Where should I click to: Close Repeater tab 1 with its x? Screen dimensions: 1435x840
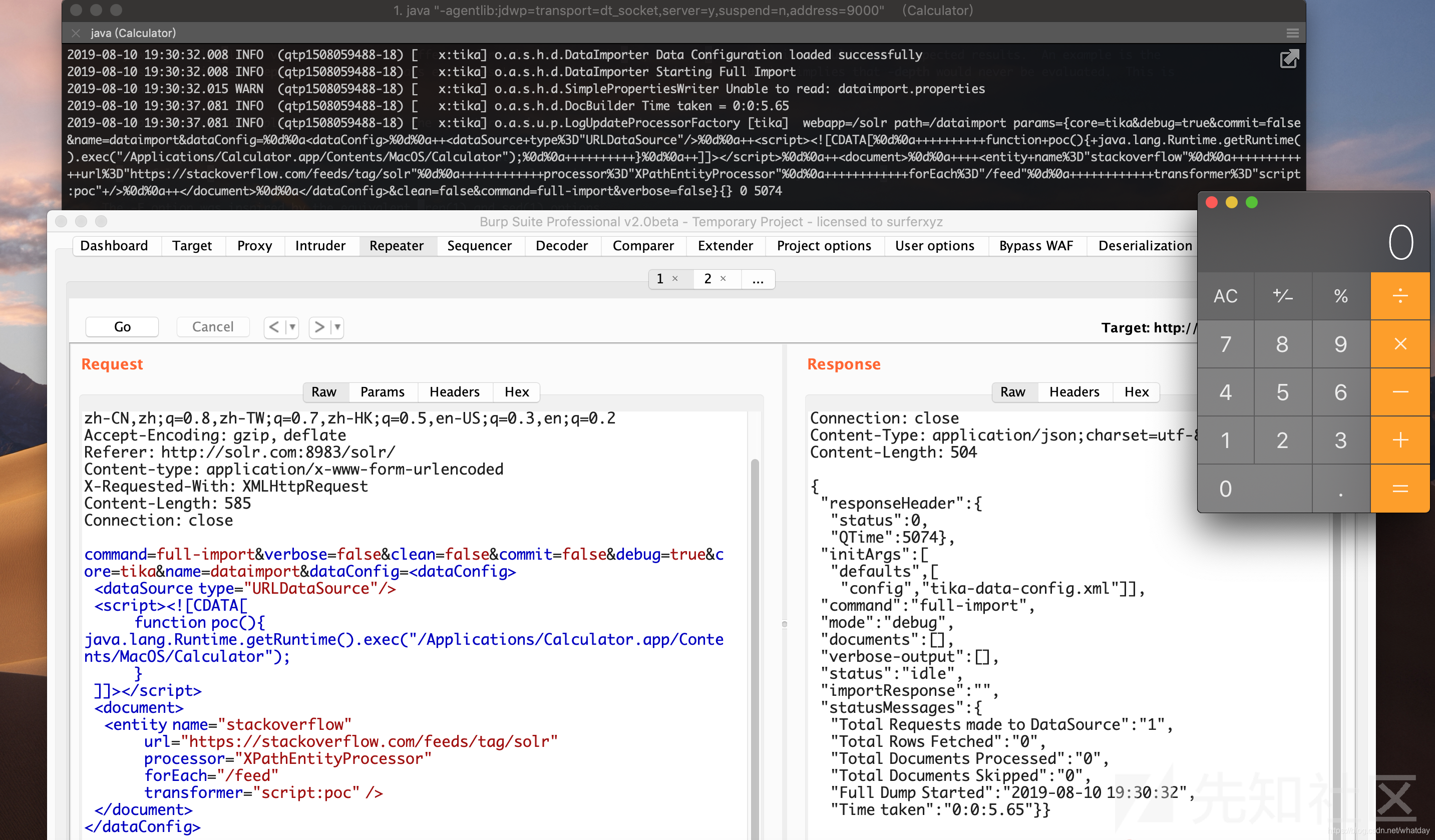pyautogui.click(x=675, y=278)
